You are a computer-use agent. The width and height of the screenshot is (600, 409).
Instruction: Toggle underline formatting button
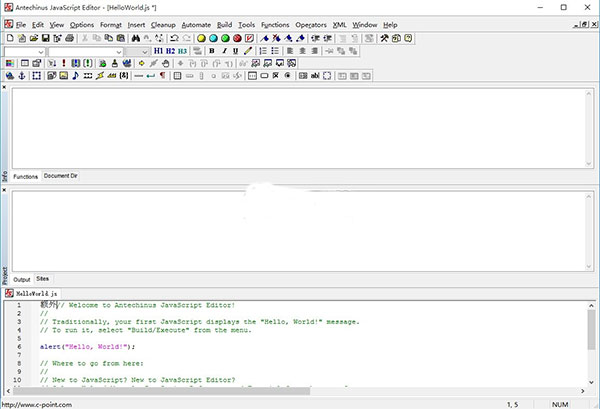point(235,51)
